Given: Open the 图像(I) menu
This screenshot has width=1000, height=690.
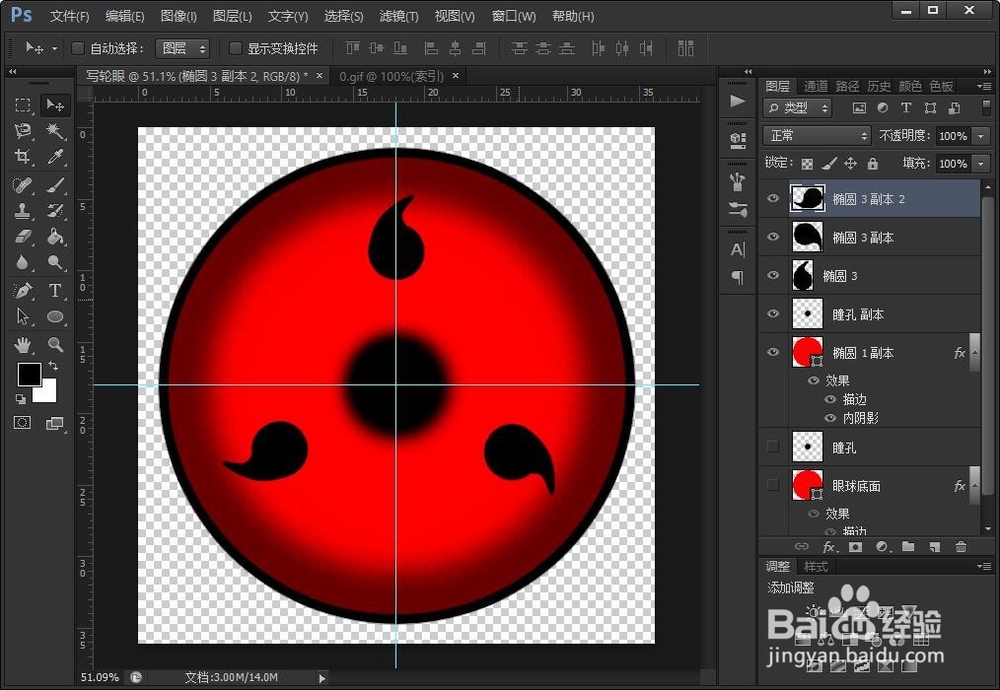Looking at the screenshot, I should pyautogui.click(x=179, y=16).
